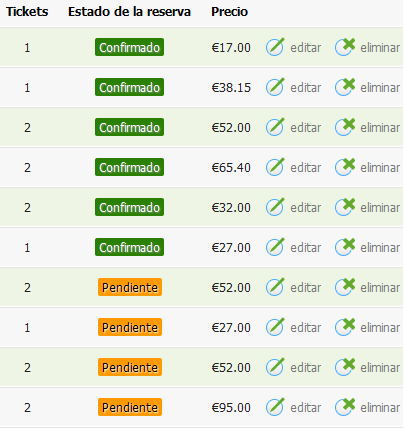Click the Confirmado badge on €17.00 row
This screenshot has height=429, width=405.
129,47
